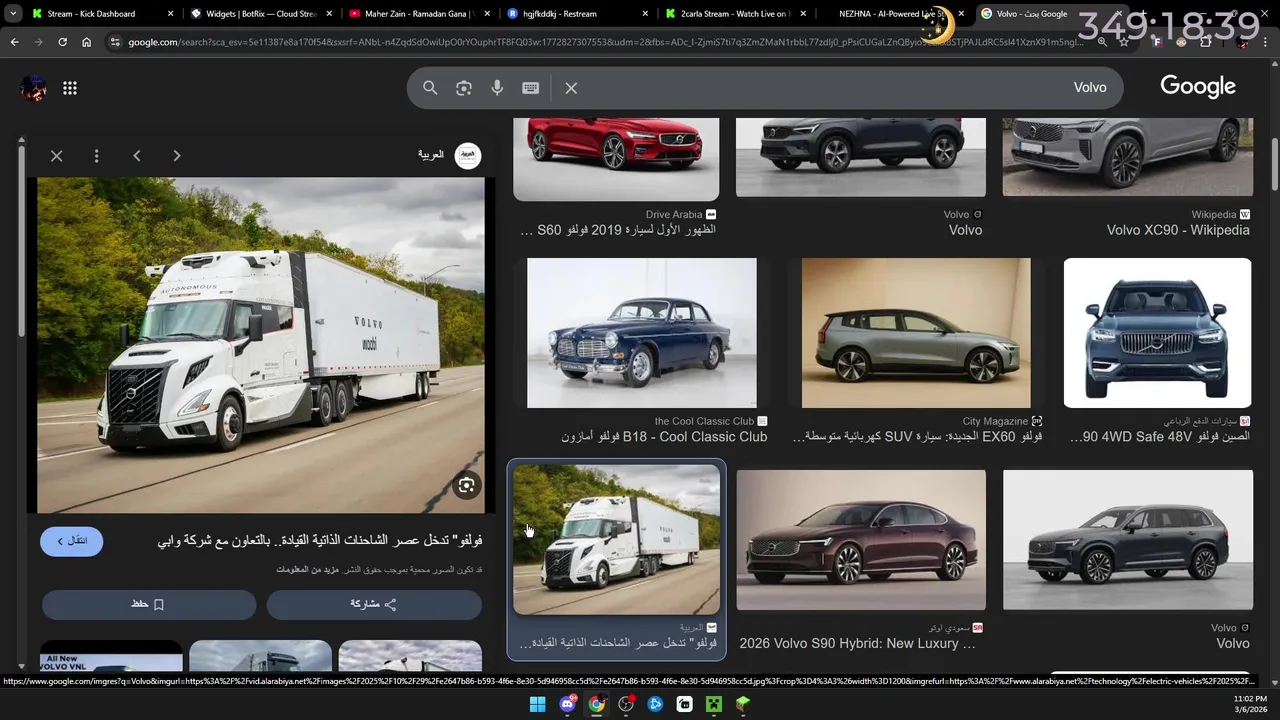Switch to Widgets BotRix tab
The width and height of the screenshot is (1280, 720).
click(260, 14)
